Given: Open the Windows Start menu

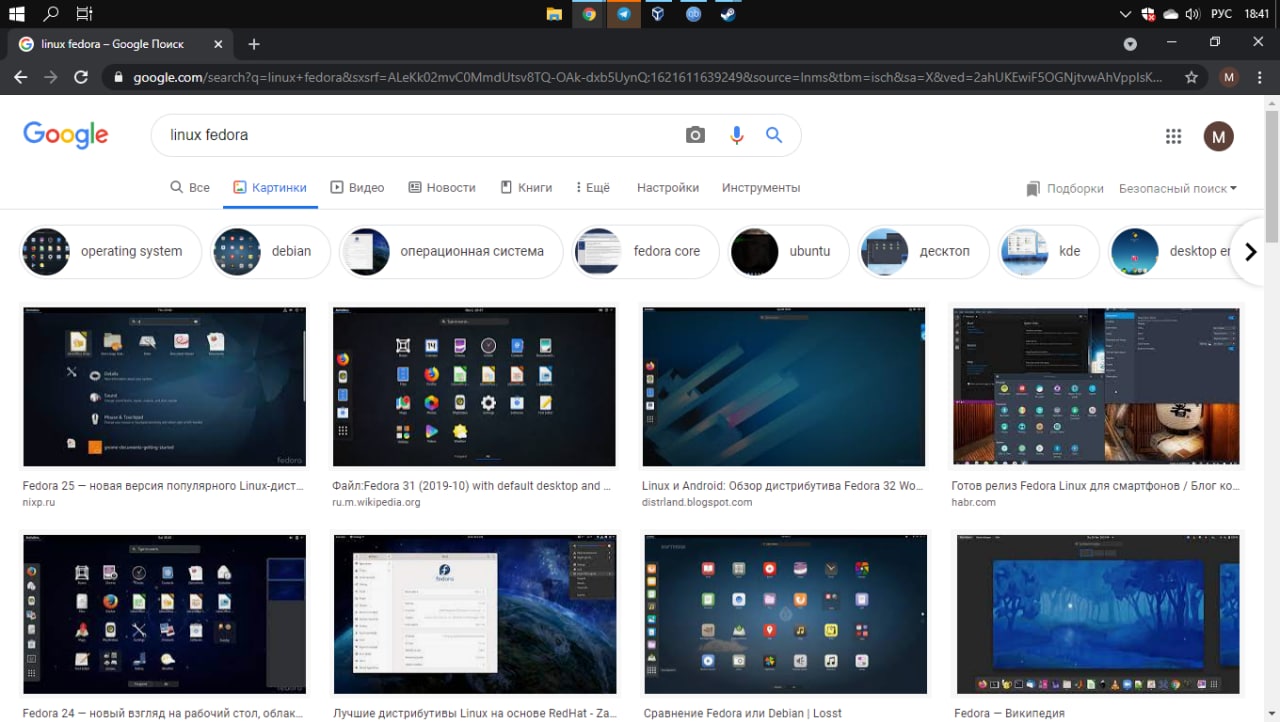Looking at the screenshot, I should (16, 14).
